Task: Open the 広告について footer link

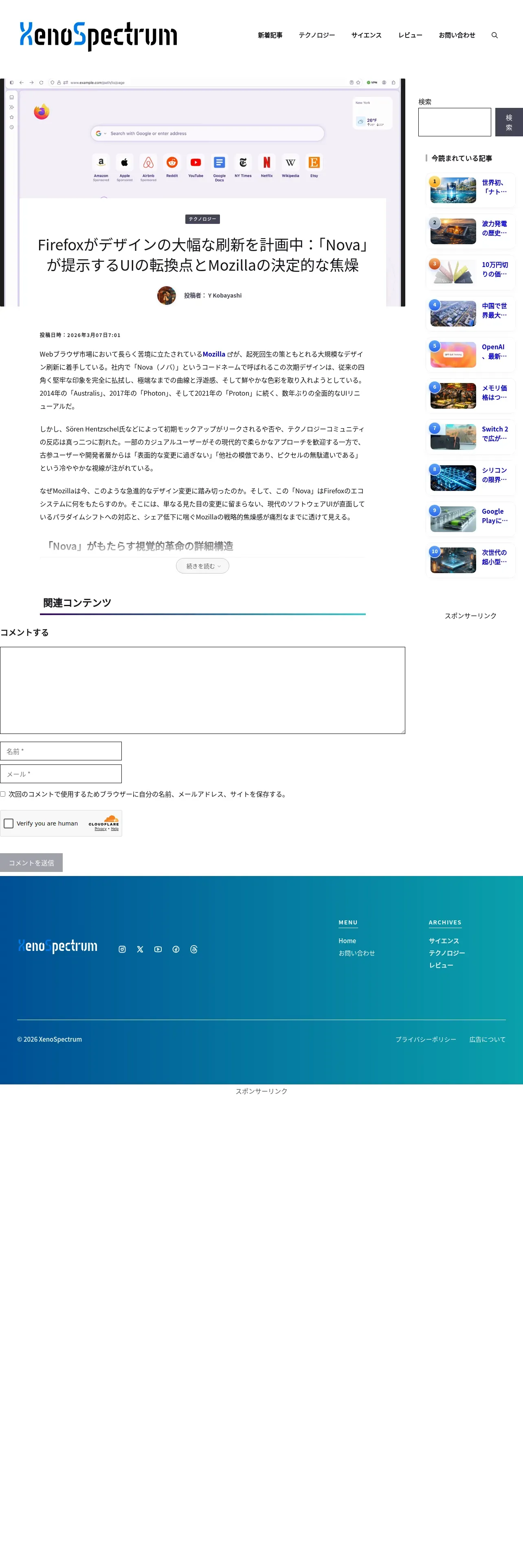Action: click(487, 1040)
